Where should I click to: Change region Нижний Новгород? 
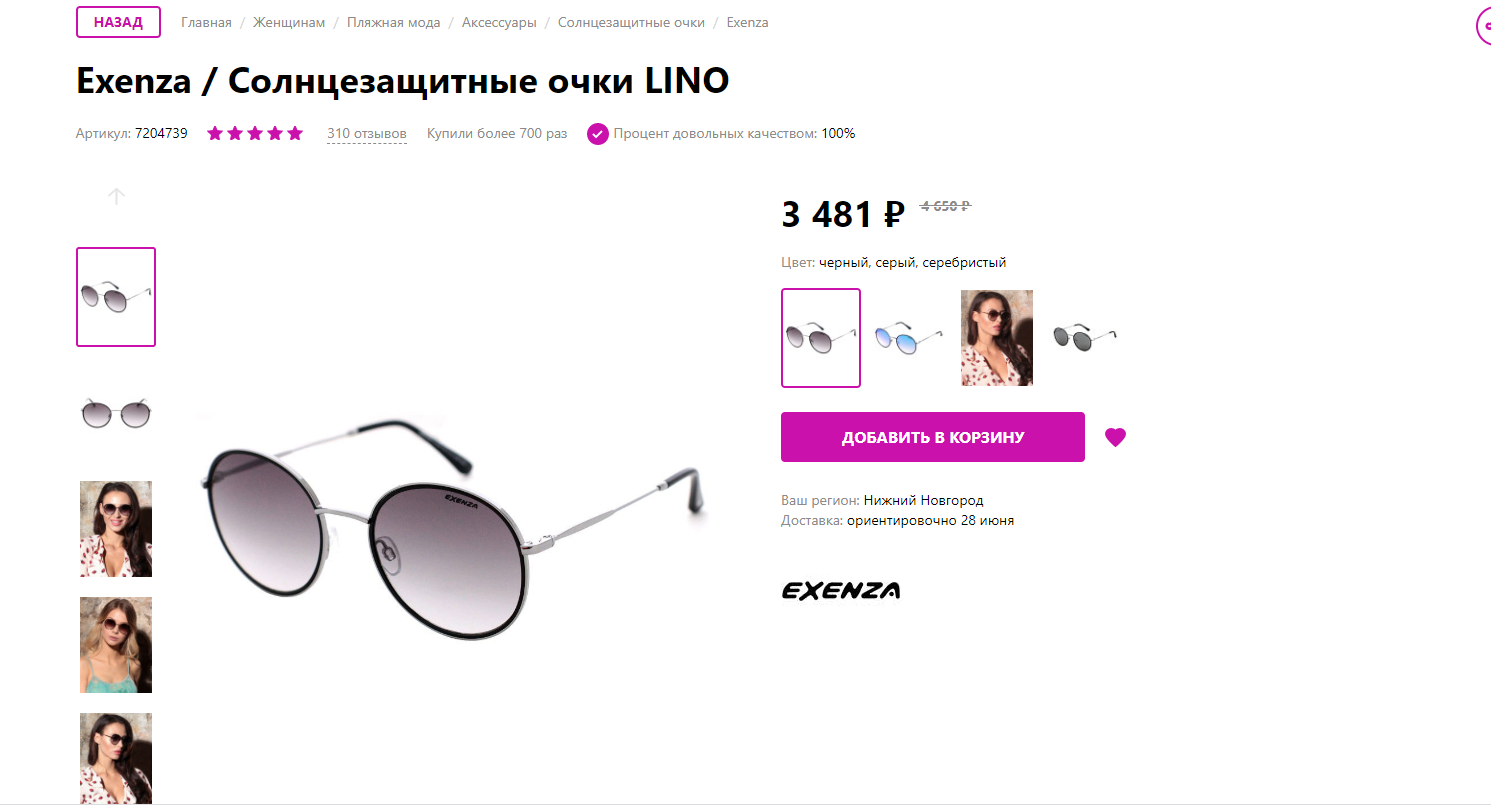click(924, 500)
